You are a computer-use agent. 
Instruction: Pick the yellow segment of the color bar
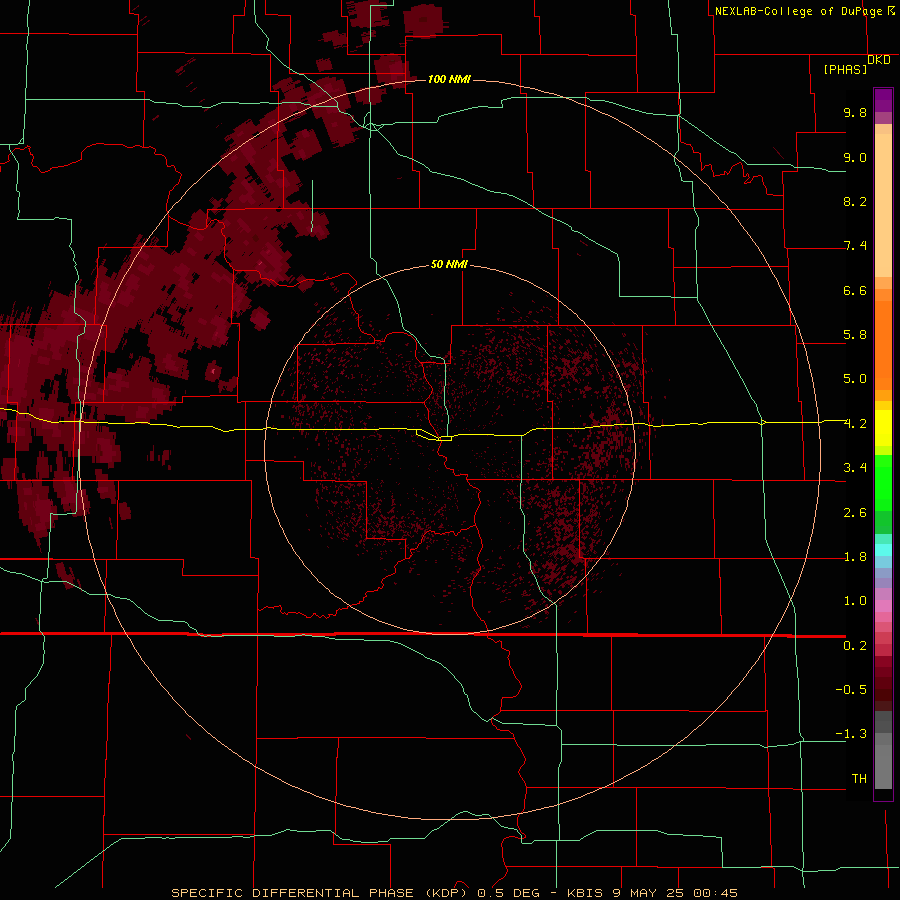point(883,428)
